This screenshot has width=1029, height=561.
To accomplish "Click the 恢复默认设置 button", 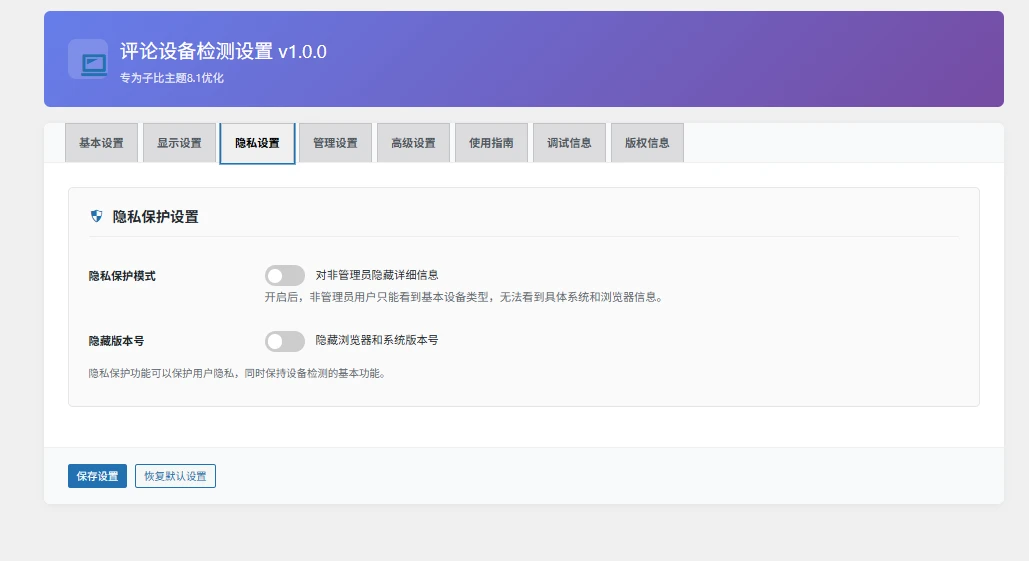I will point(175,476).
